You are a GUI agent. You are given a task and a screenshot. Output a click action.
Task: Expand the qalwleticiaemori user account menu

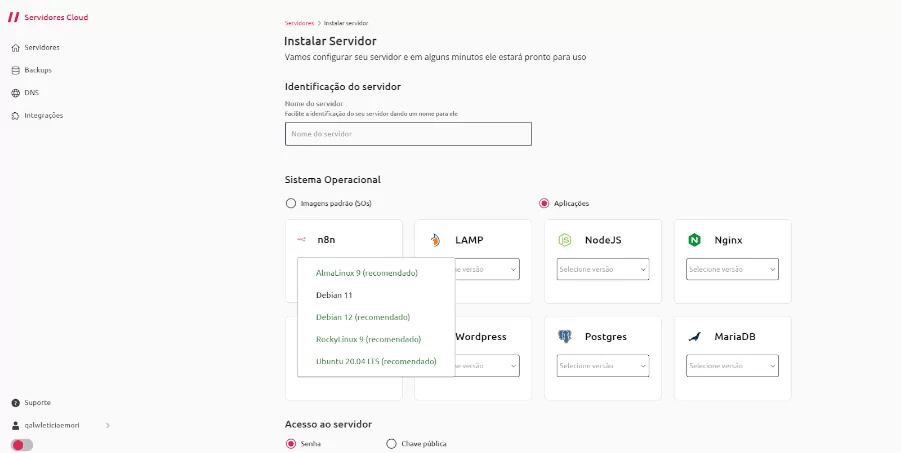click(x=60, y=425)
